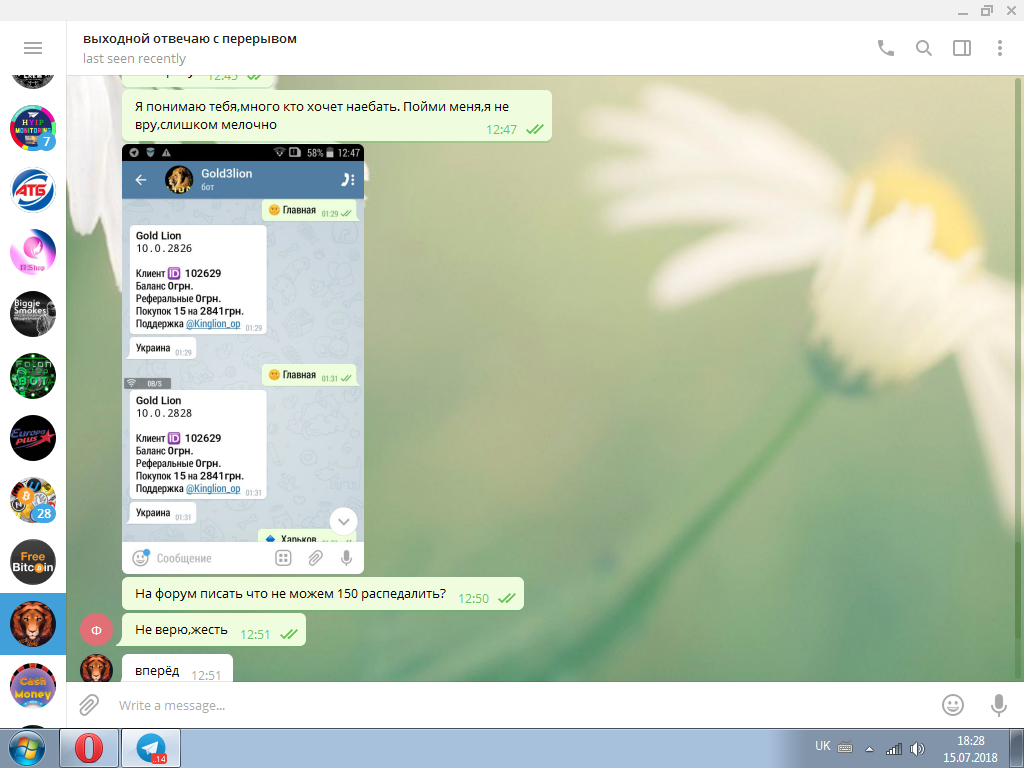Attach a file with the paperclip icon
Screen dimensions: 1024x768
(x=89, y=705)
